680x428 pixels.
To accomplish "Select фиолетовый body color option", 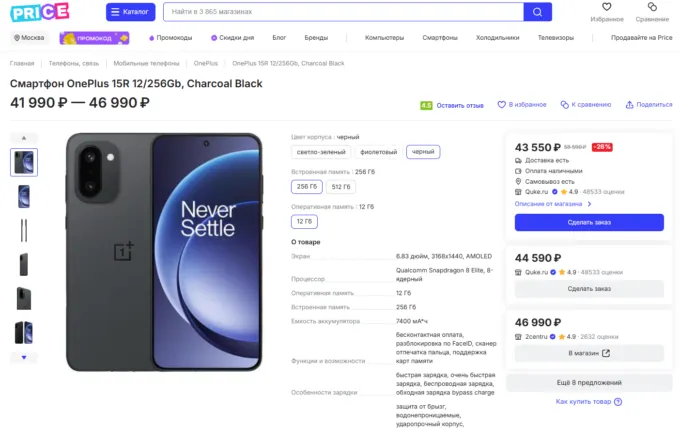I will [x=379, y=152].
